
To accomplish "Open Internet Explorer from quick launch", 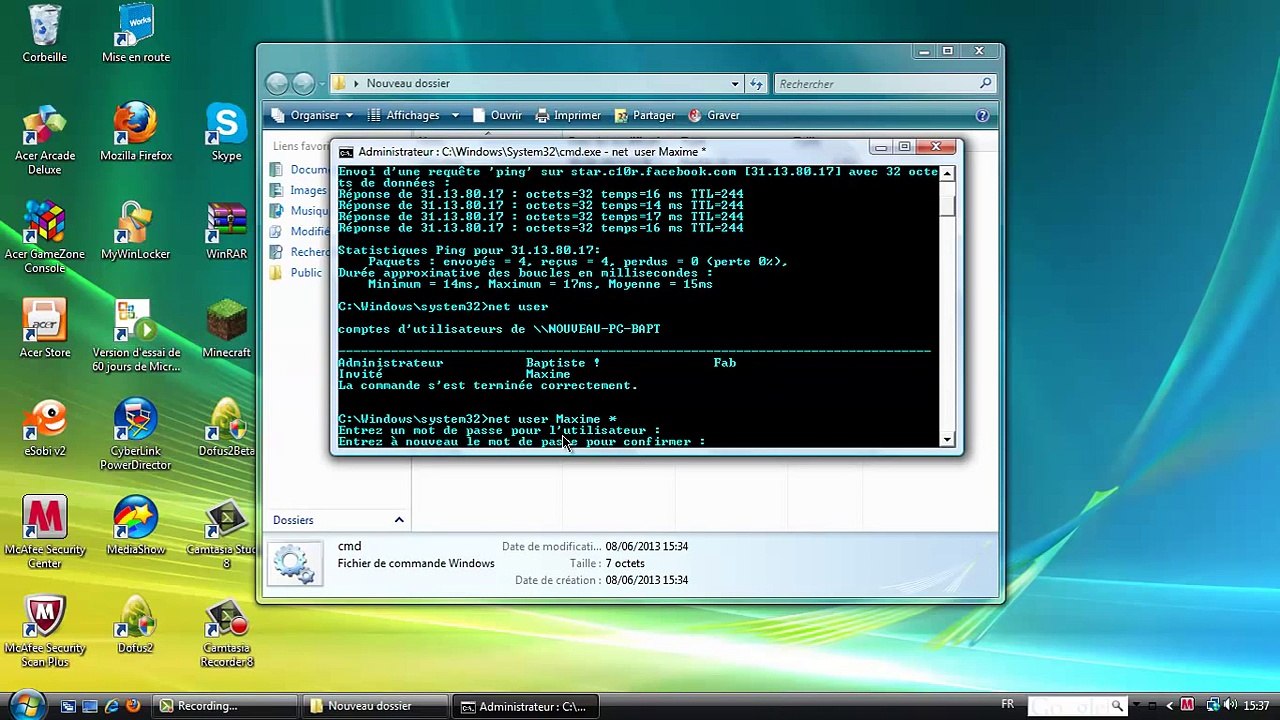I will click(x=112, y=706).
